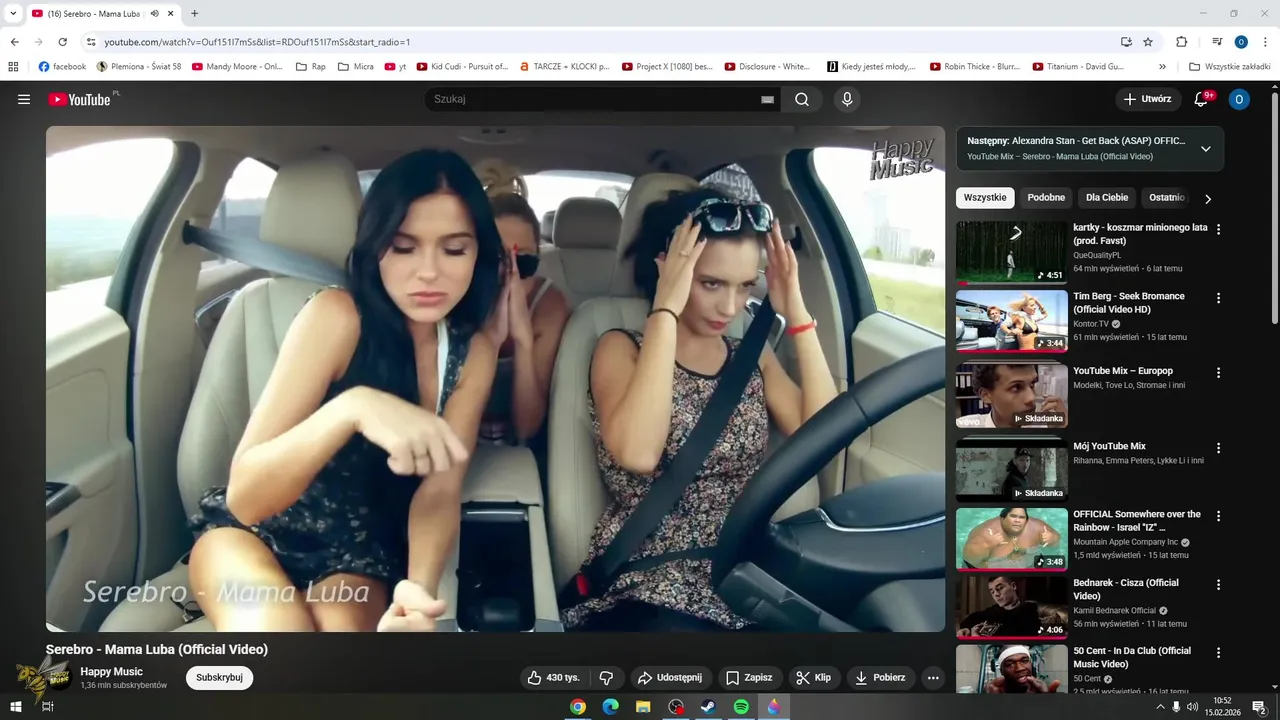Viewport: 1280px width, 720px height.
Task: Open Microsoft Edge from the taskbar
Action: click(x=610, y=706)
